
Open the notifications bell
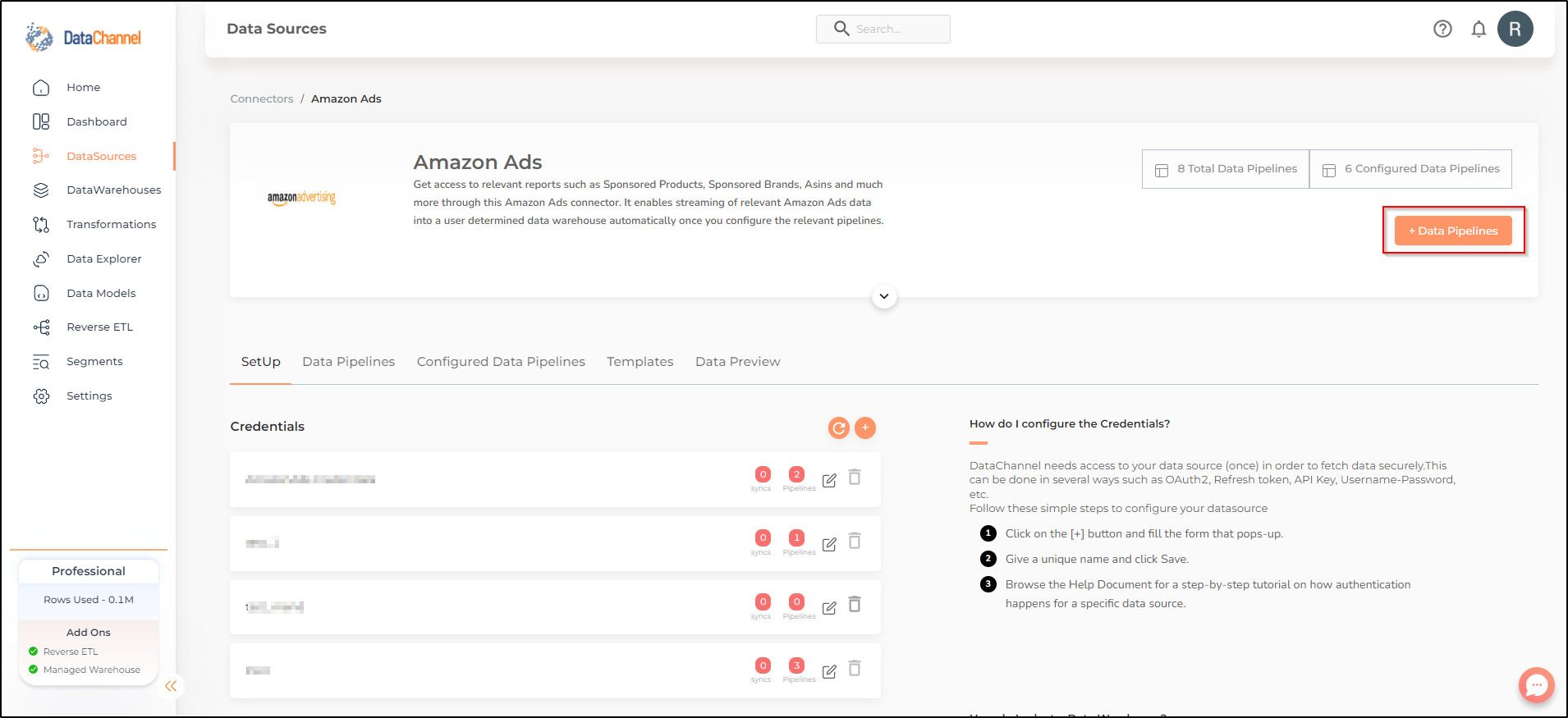[1479, 29]
